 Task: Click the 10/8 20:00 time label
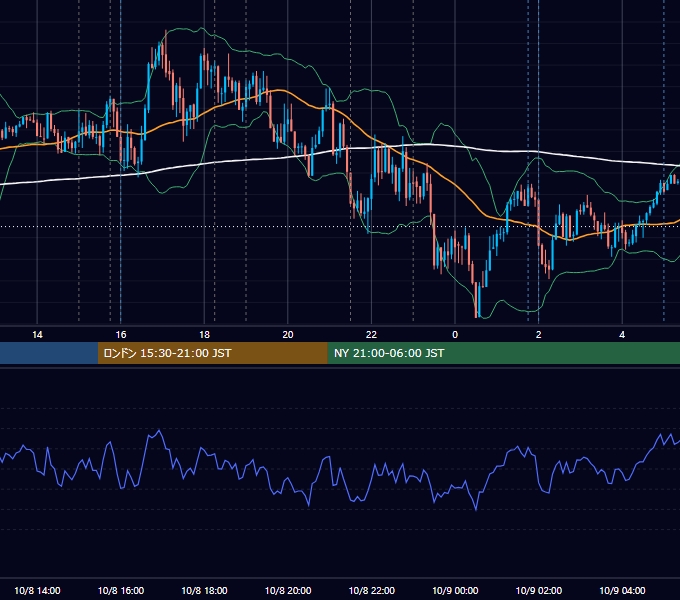(x=288, y=590)
